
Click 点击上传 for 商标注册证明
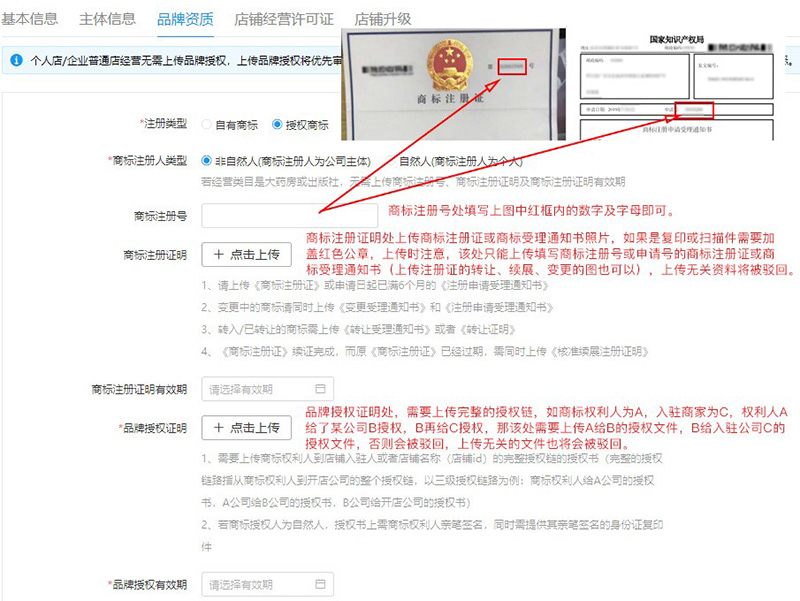pos(246,254)
